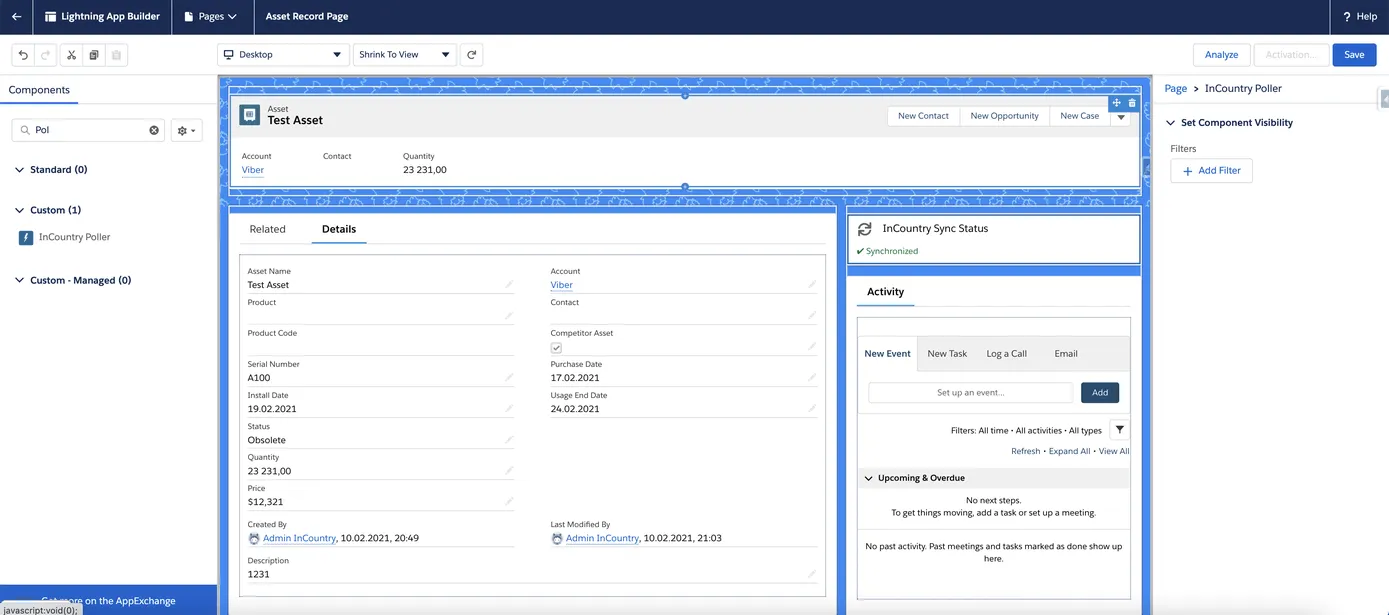Refresh the canvas view
1389x615 pixels.
(471, 55)
